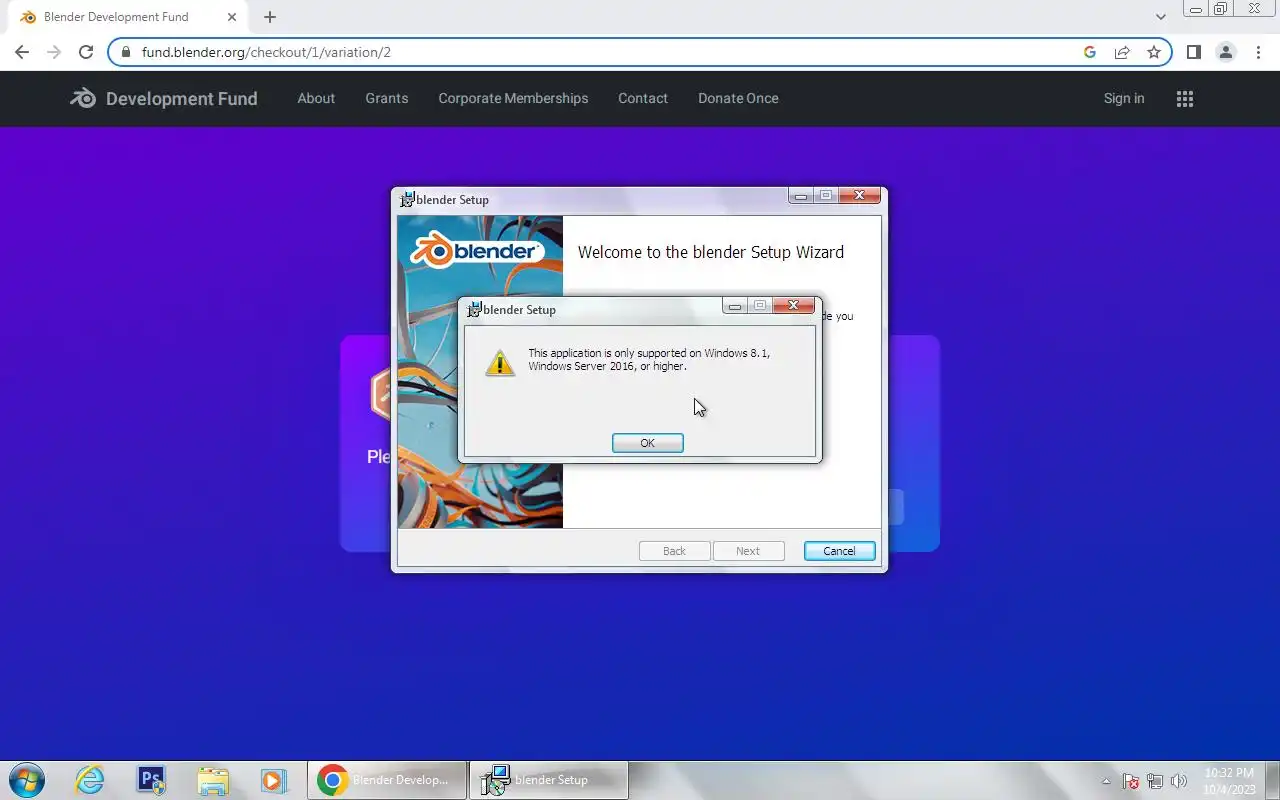Viewport: 1280px width, 800px height.
Task: Show hidden system tray icons
Action: pyautogui.click(x=1106, y=781)
